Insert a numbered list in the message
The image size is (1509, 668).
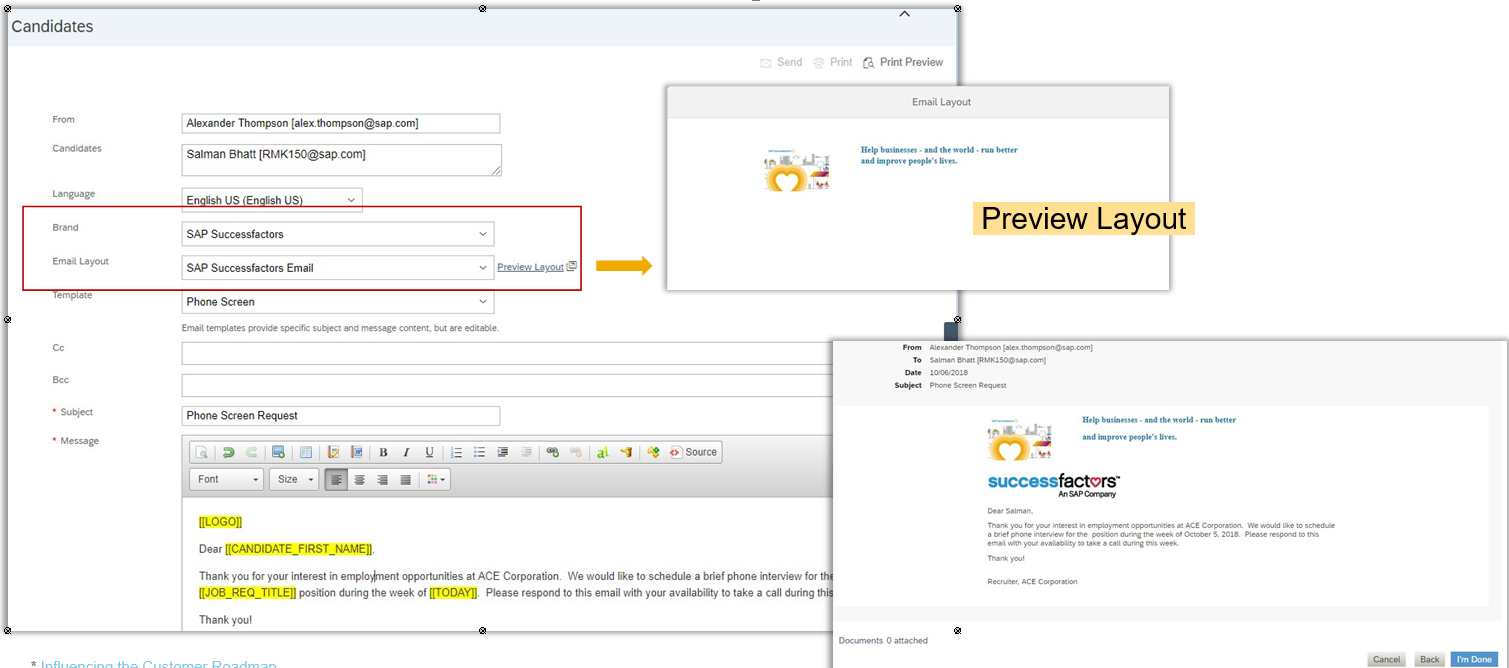click(x=458, y=452)
